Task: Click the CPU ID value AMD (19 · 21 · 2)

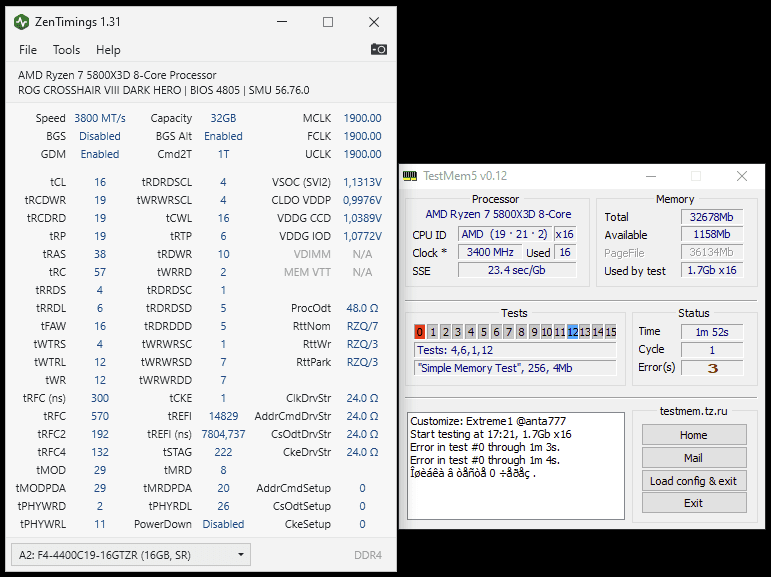Action: pyautogui.click(x=504, y=234)
